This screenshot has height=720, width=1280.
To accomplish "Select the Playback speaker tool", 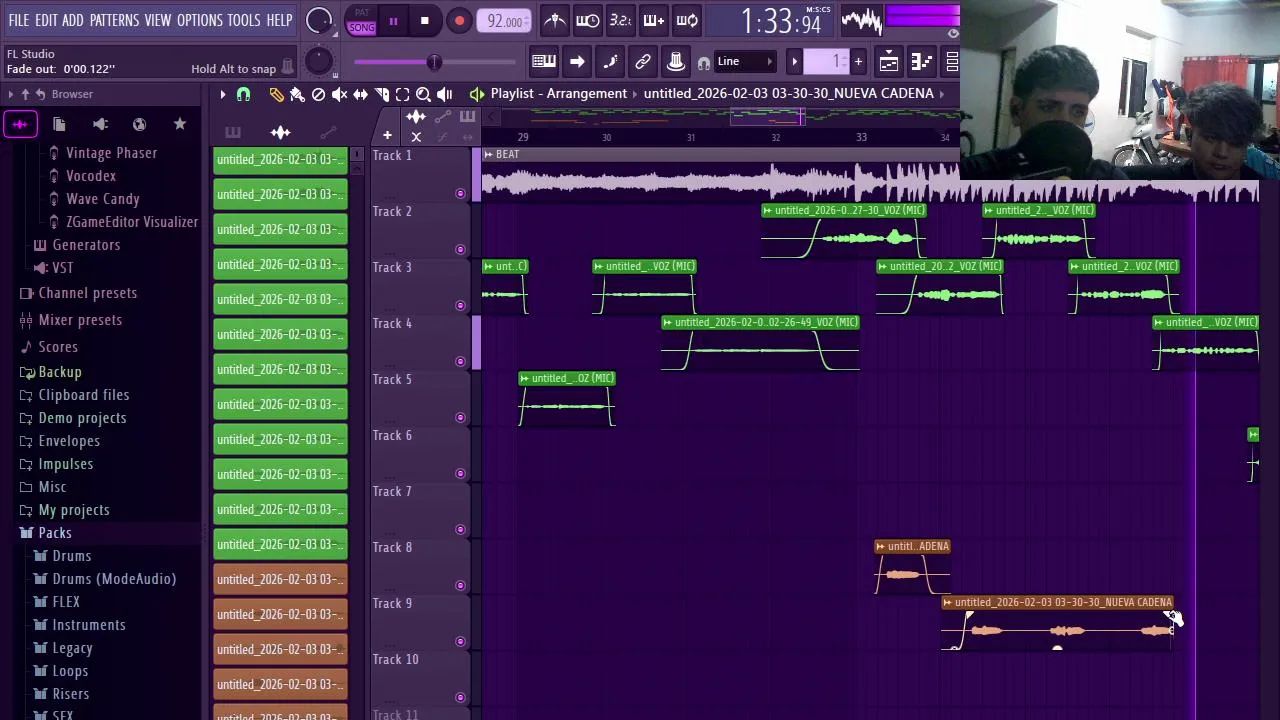I will (x=444, y=94).
